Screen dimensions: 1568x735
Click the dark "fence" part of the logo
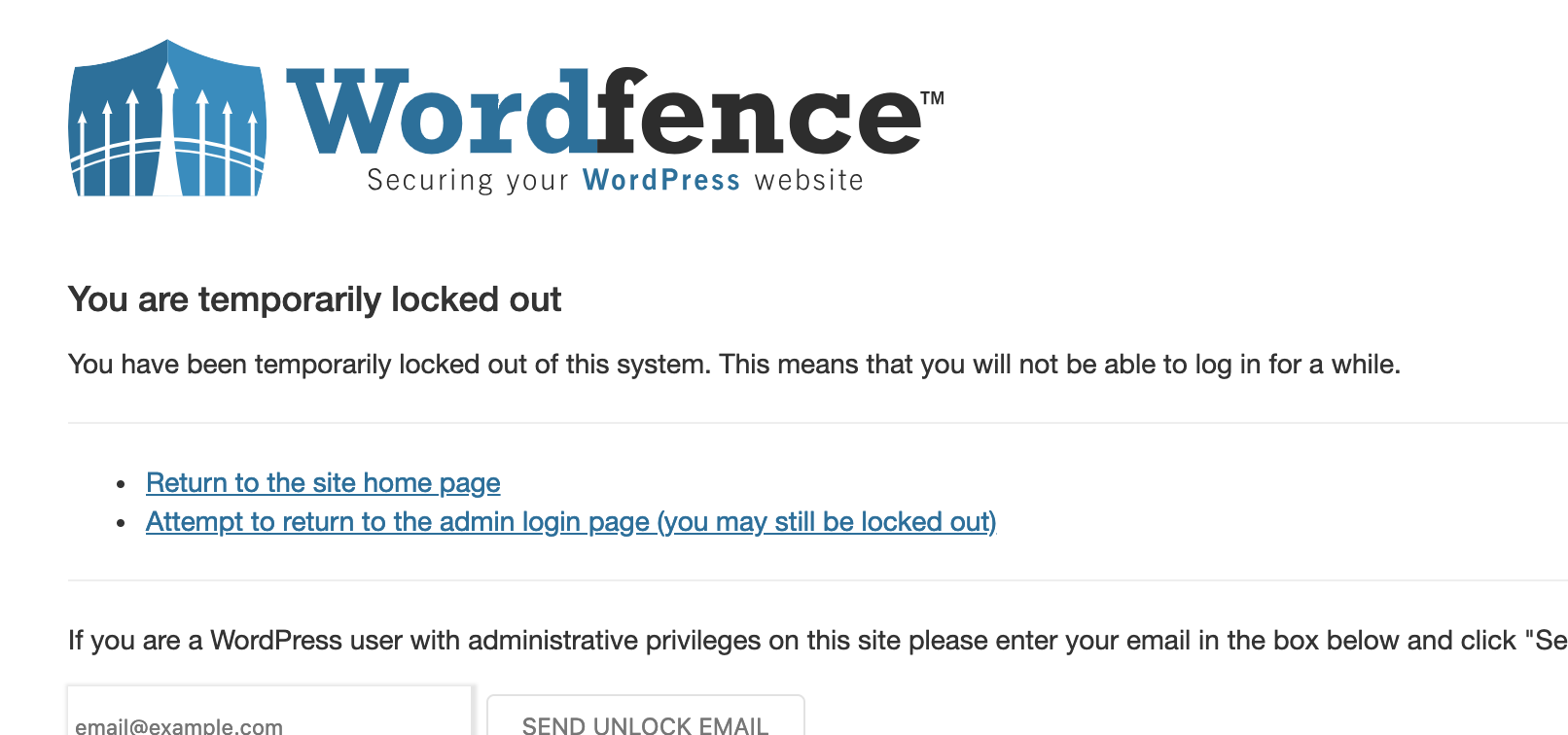pyautogui.click(x=759, y=115)
